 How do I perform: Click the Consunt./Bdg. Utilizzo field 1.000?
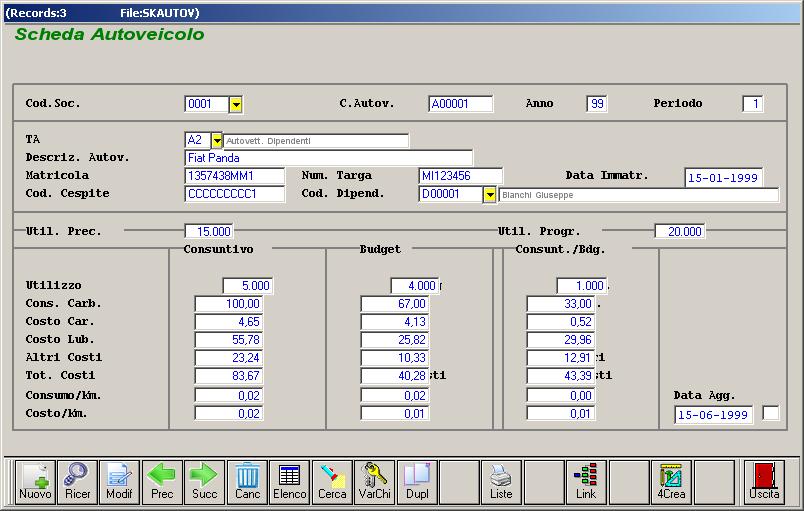(581, 285)
